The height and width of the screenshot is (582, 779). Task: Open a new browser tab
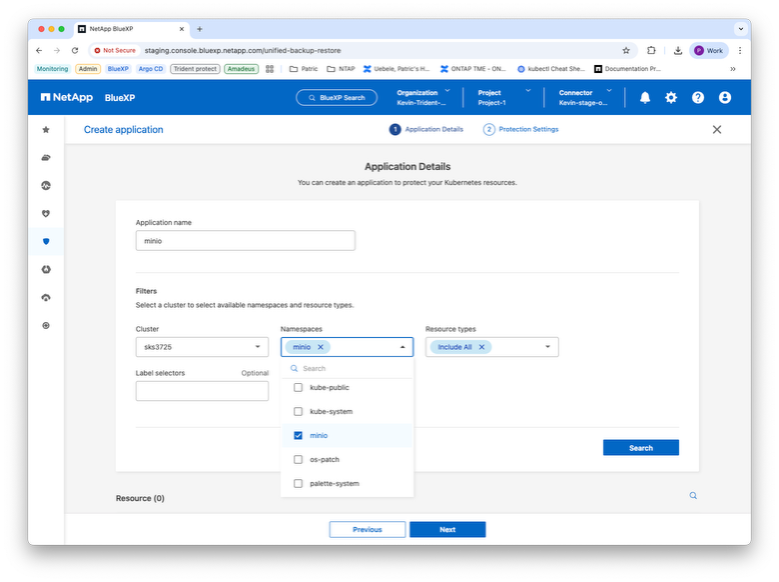200,29
